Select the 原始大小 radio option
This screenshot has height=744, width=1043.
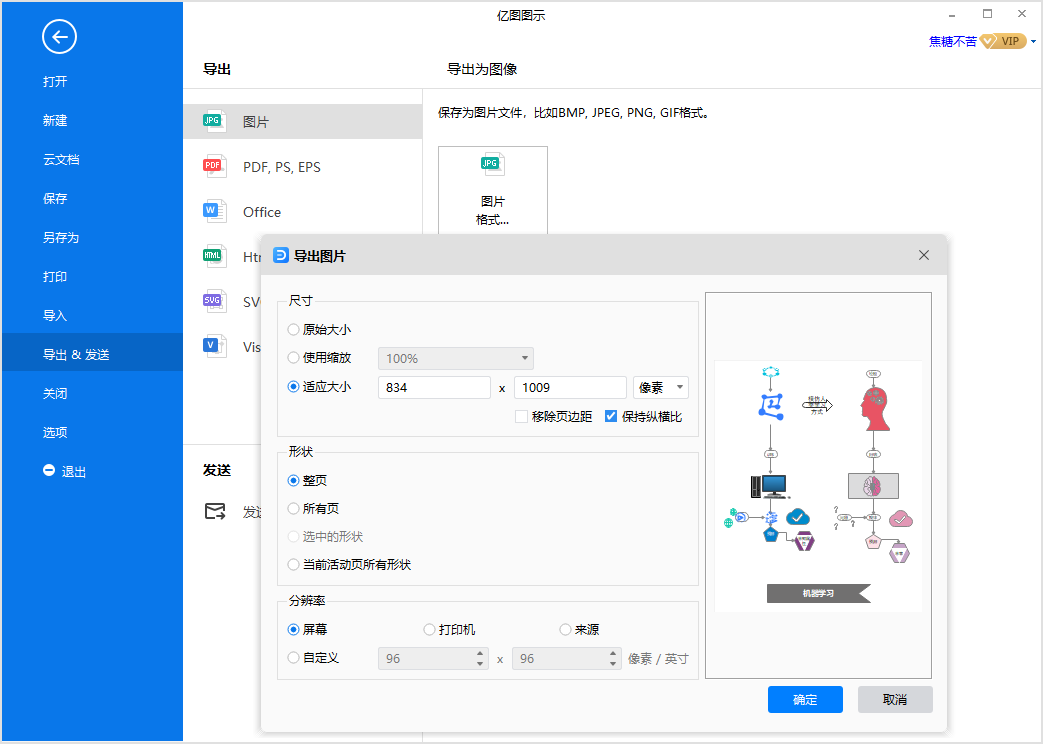293,329
